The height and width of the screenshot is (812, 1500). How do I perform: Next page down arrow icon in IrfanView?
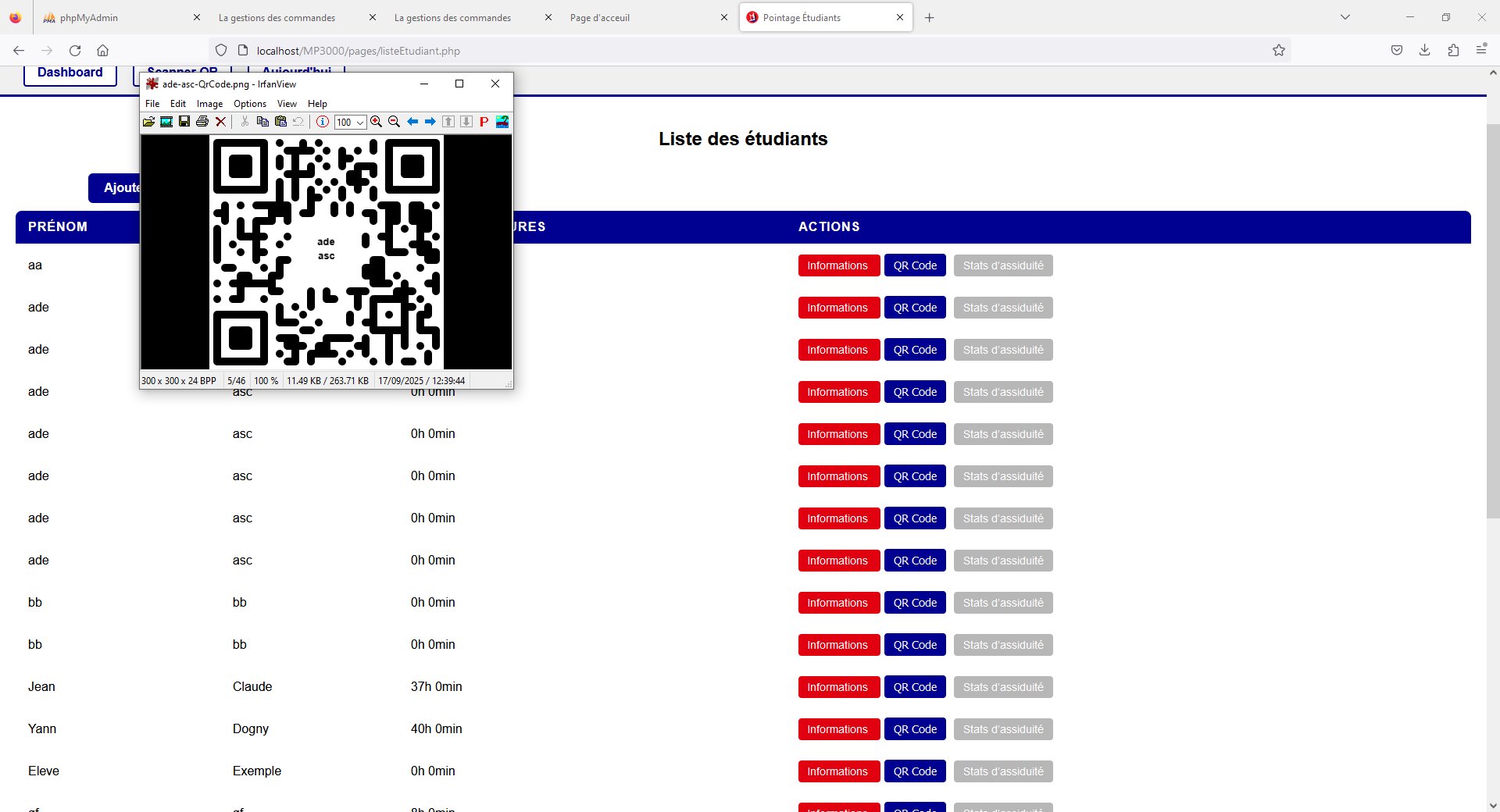466,122
